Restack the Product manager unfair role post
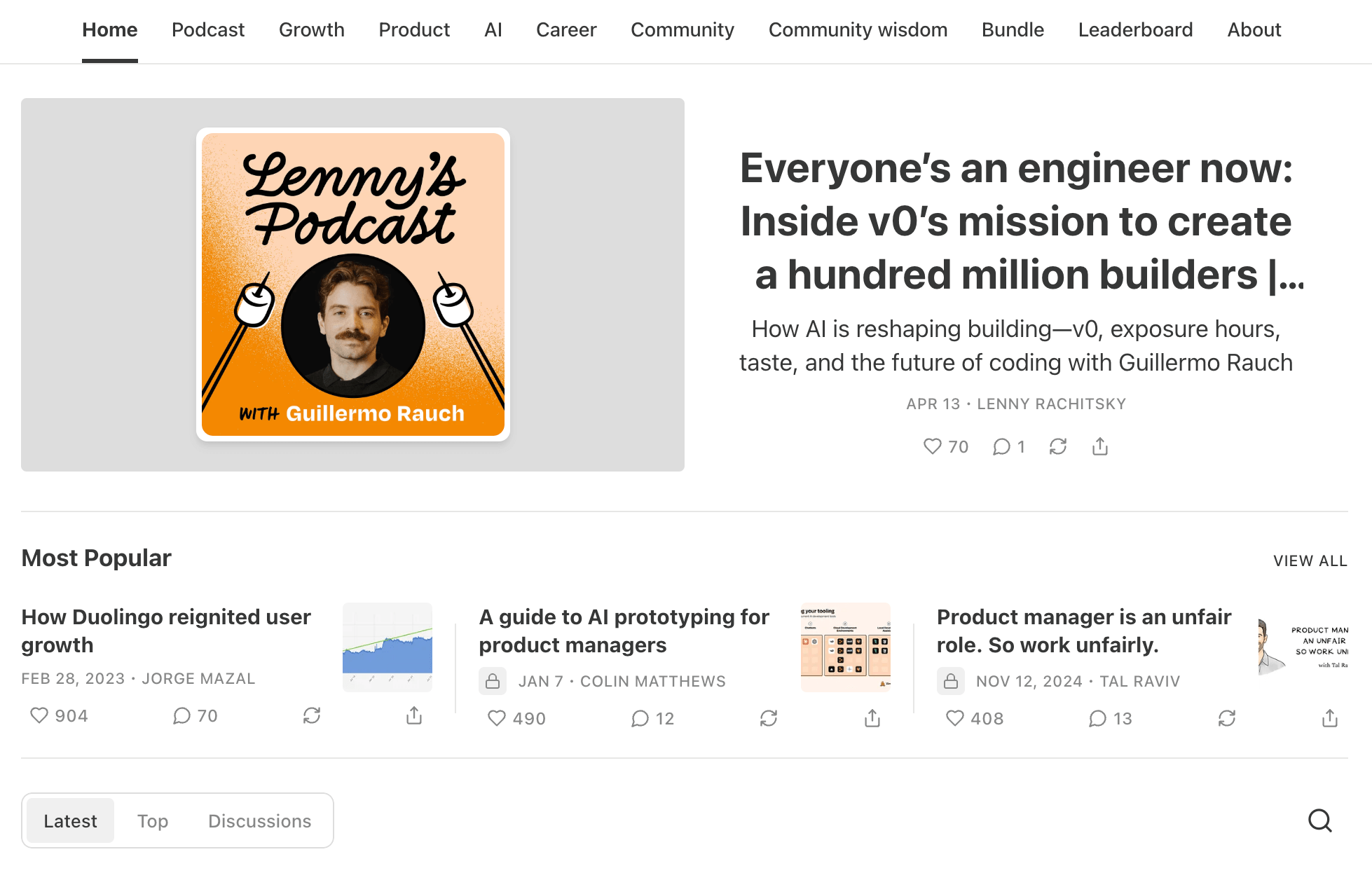Screen dimensions: 1372x873 click(1226, 718)
